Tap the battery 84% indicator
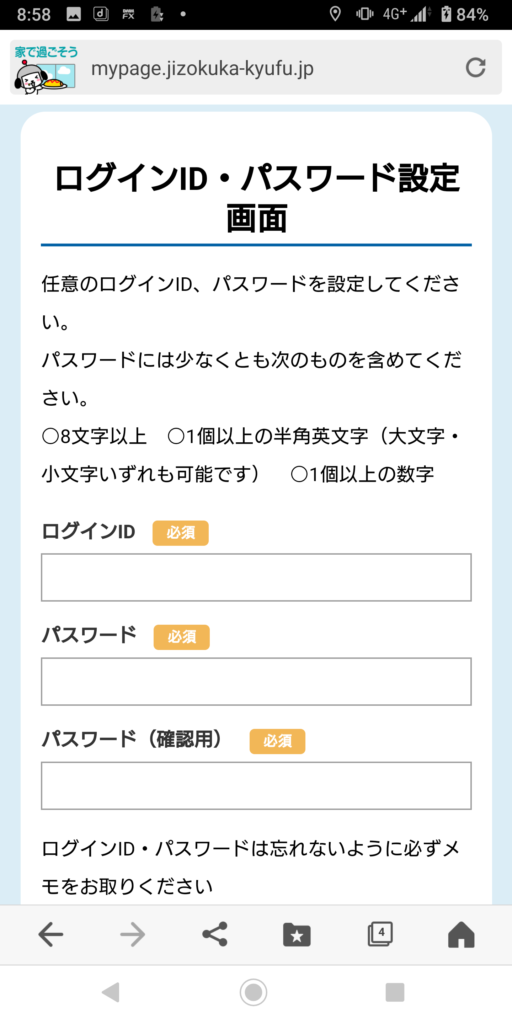The width and height of the screenshot is (512, 1024). point(464,14)
